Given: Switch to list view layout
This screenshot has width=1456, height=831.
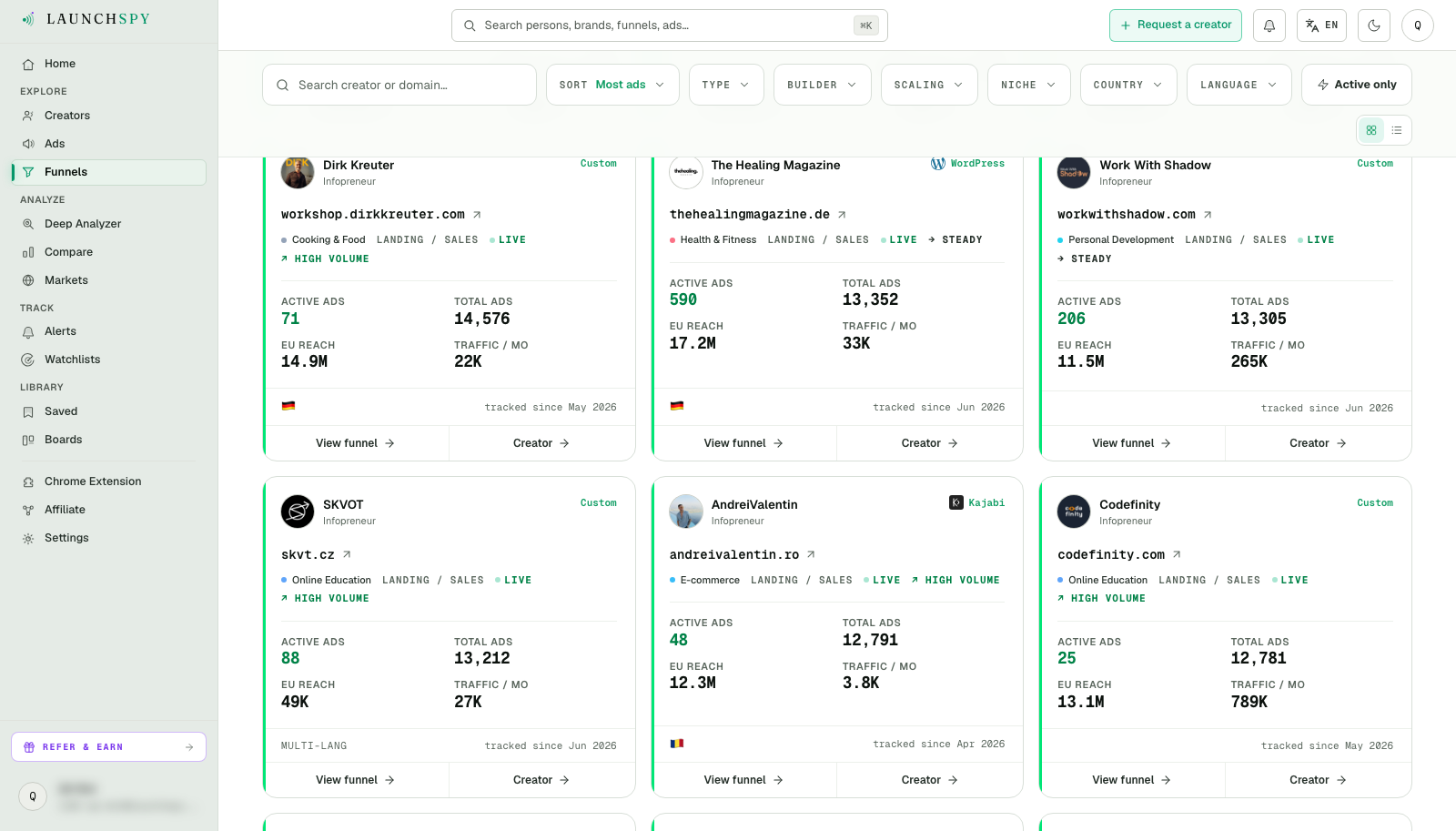Looking at the screenshot, I should (x=1397, y=130).
